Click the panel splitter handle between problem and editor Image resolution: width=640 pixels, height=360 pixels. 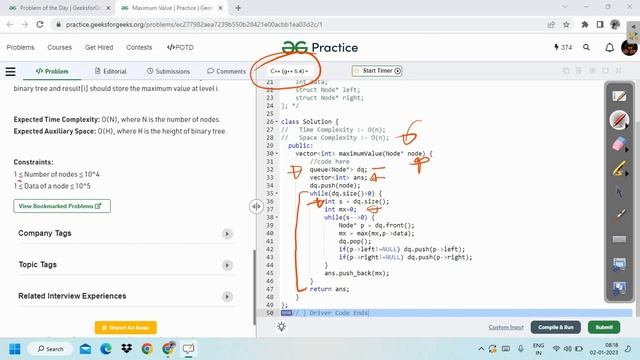click(x=256, y=207)
